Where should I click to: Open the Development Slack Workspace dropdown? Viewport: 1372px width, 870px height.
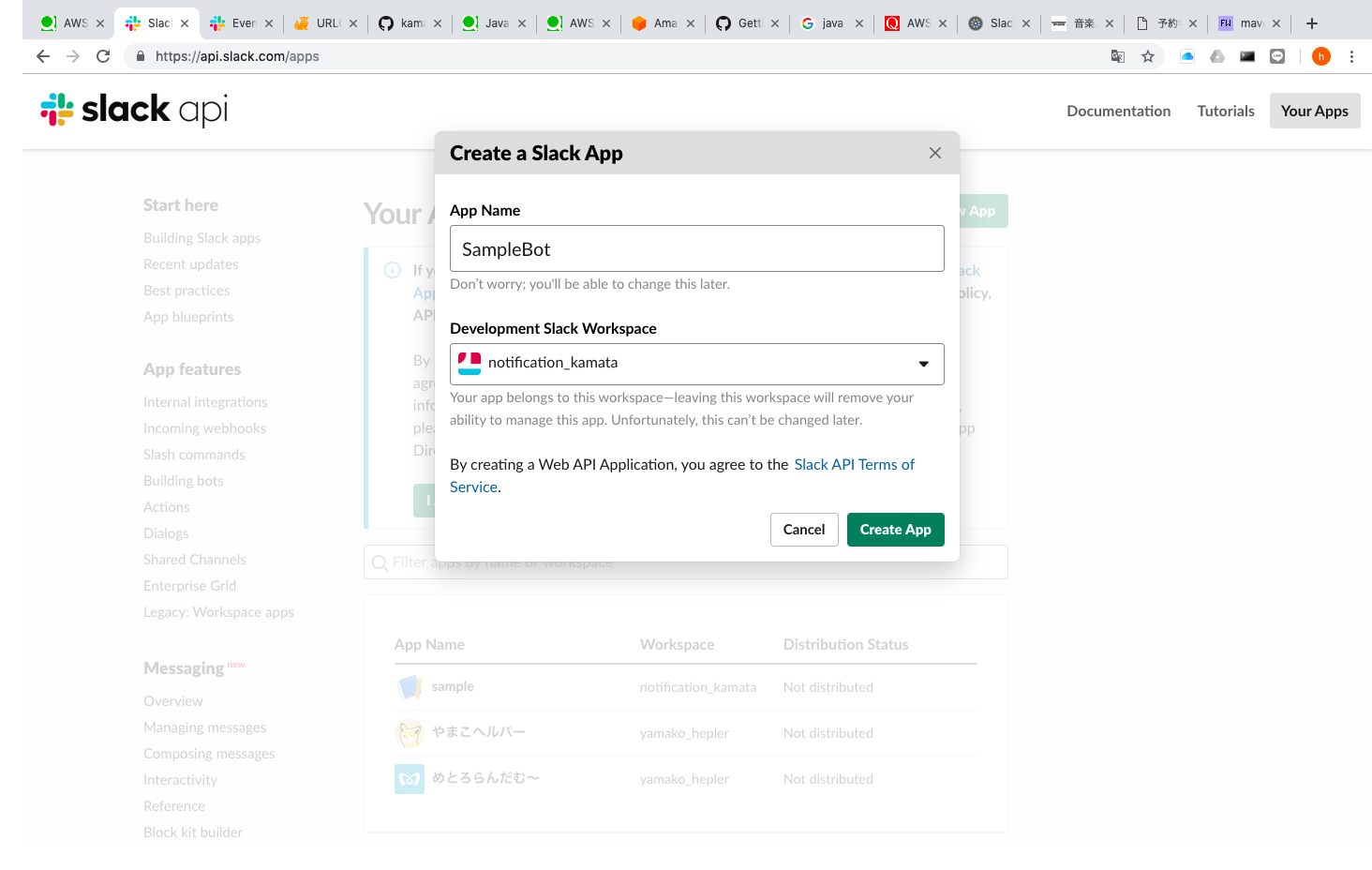click(x=696, y=364)
